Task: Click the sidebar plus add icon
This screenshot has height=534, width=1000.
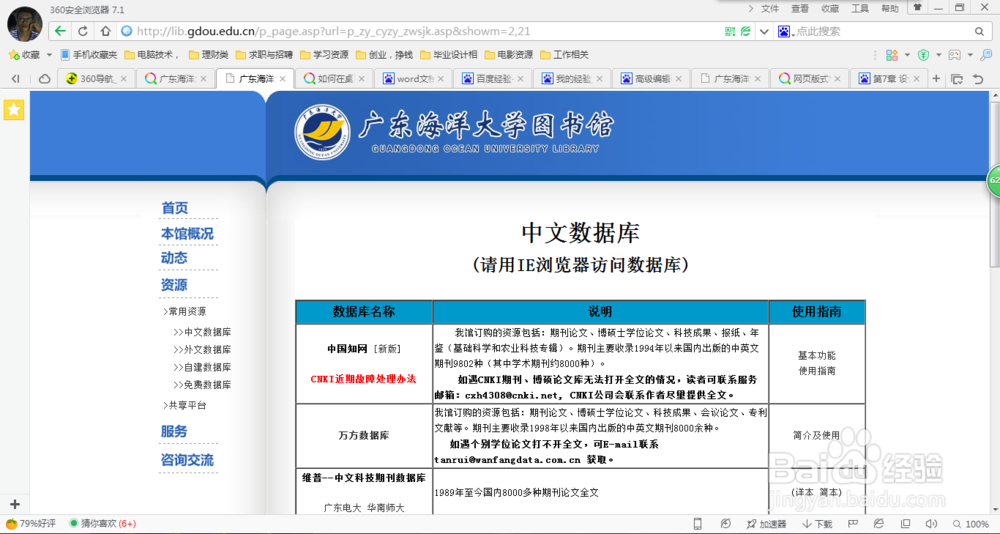Action: click(15, 504)
